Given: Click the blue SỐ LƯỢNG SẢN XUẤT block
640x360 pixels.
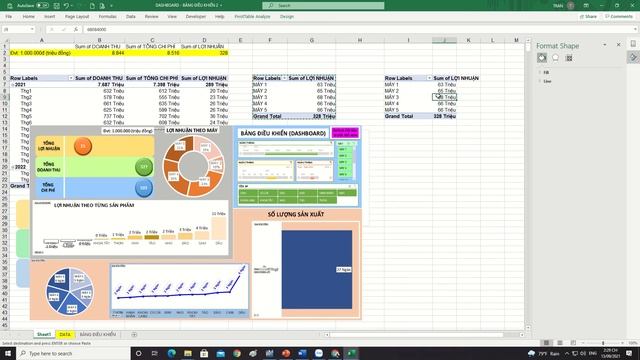Looking at the screenshot, I should click(317, 269).
